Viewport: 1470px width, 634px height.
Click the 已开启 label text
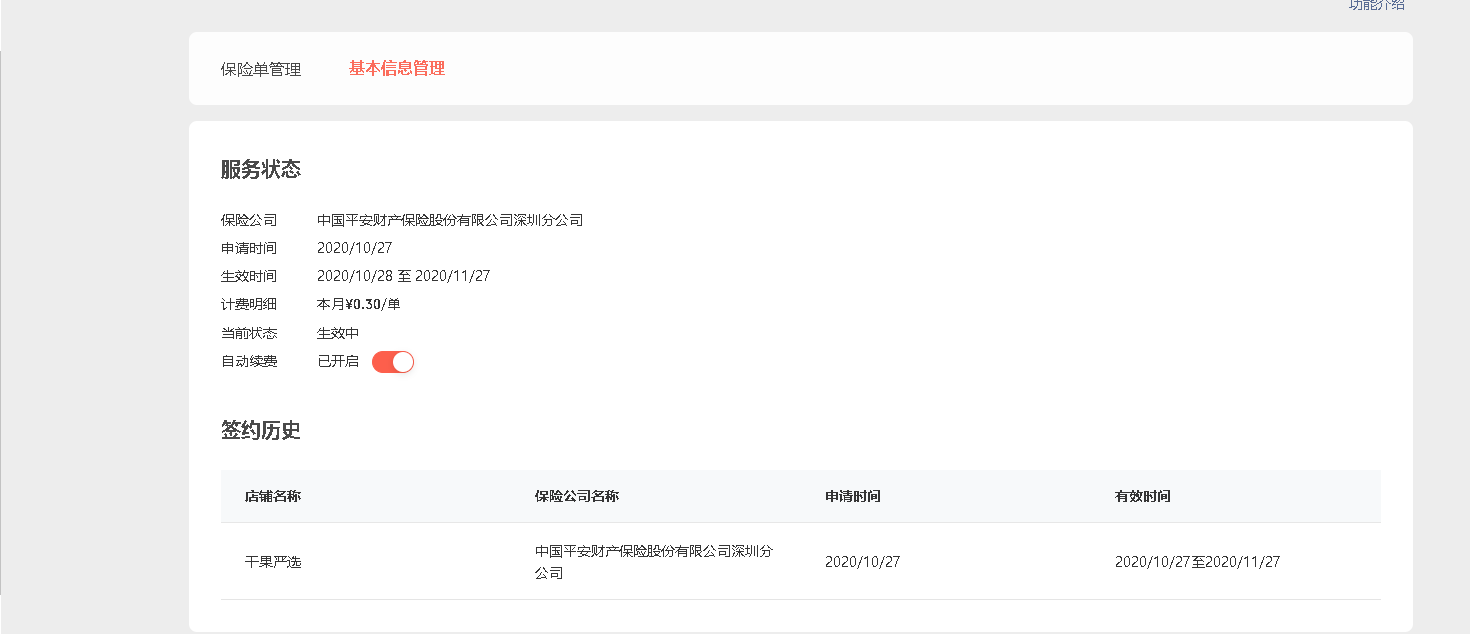point(338,361)
